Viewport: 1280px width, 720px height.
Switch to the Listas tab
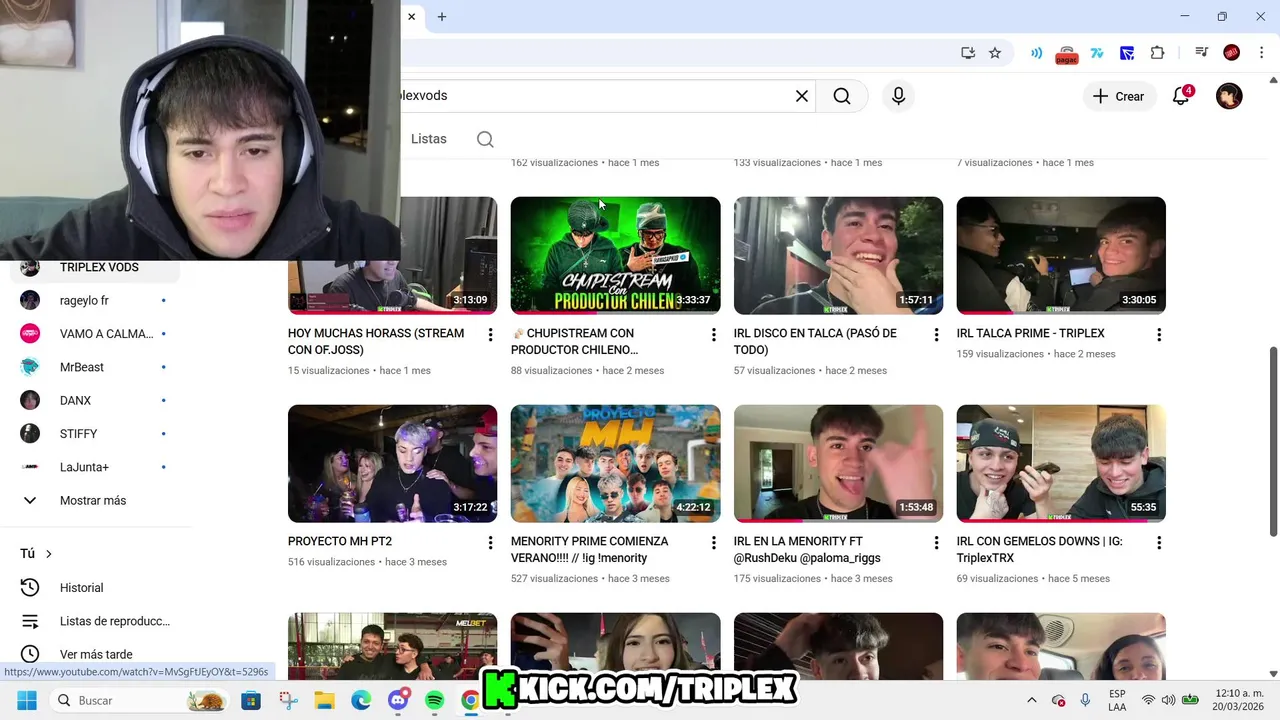coord(429,139)
